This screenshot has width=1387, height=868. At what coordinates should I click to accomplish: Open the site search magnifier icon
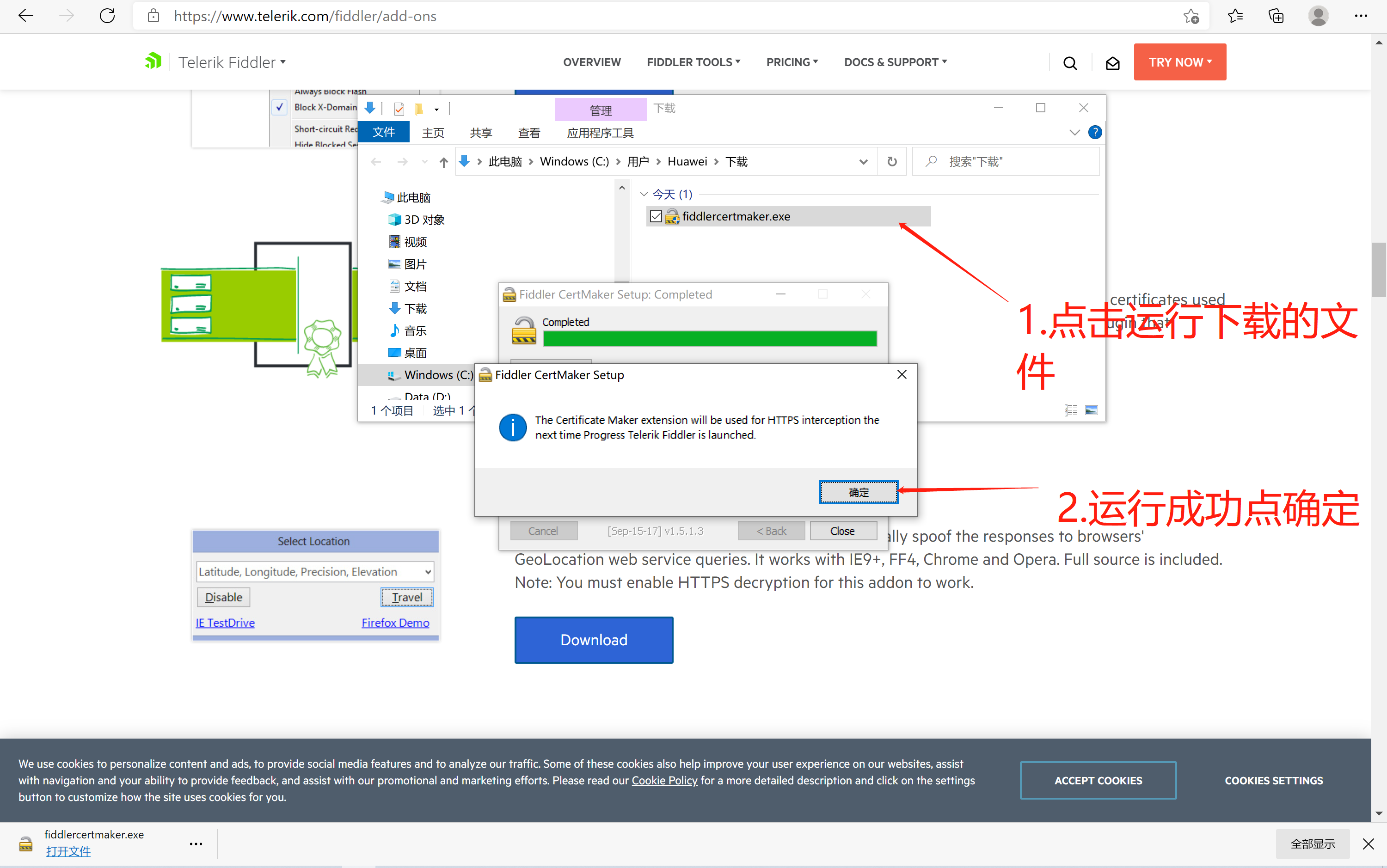(1069, 62)
